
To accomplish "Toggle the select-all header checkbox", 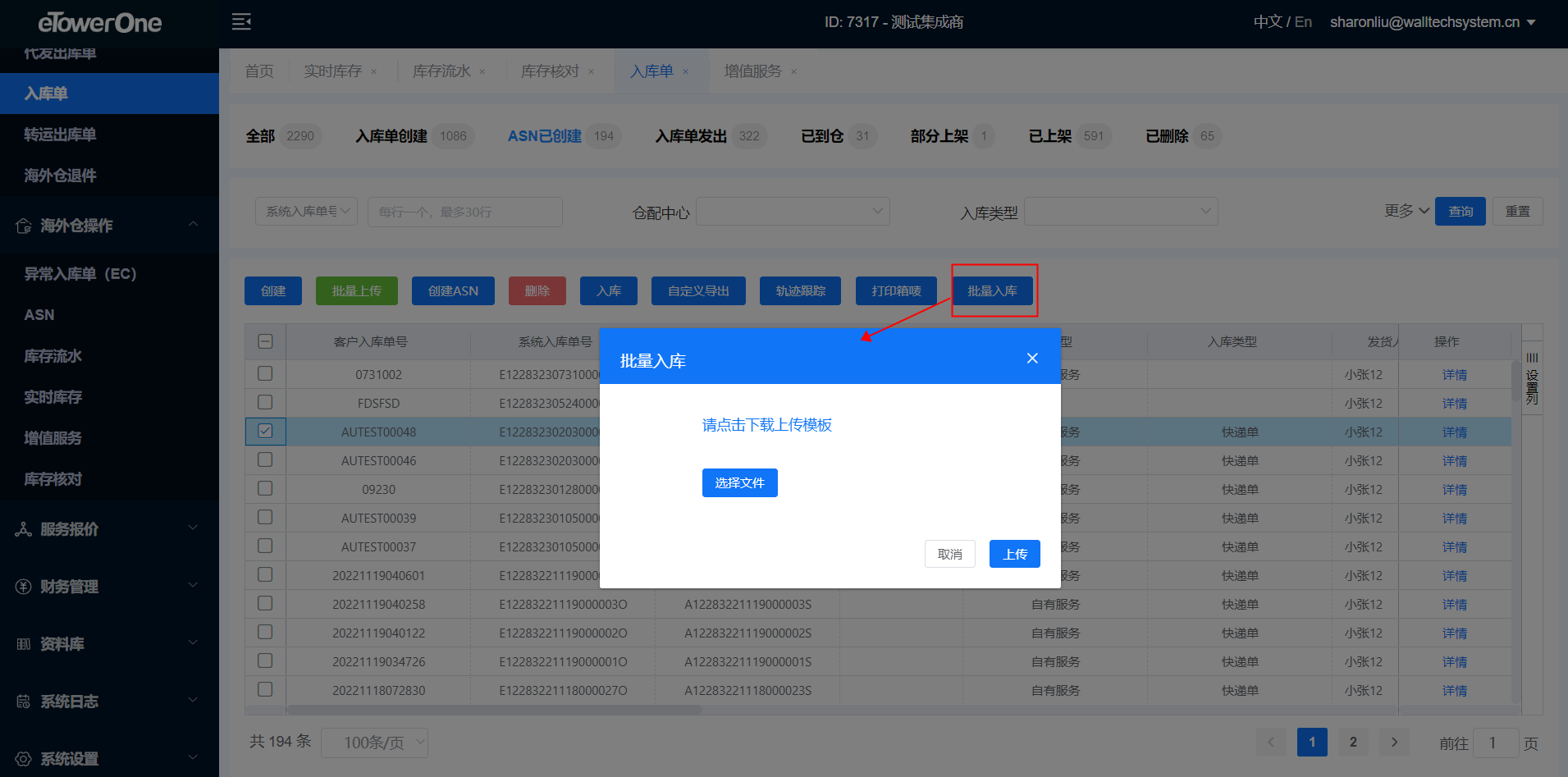I will [x=265, y=341].
